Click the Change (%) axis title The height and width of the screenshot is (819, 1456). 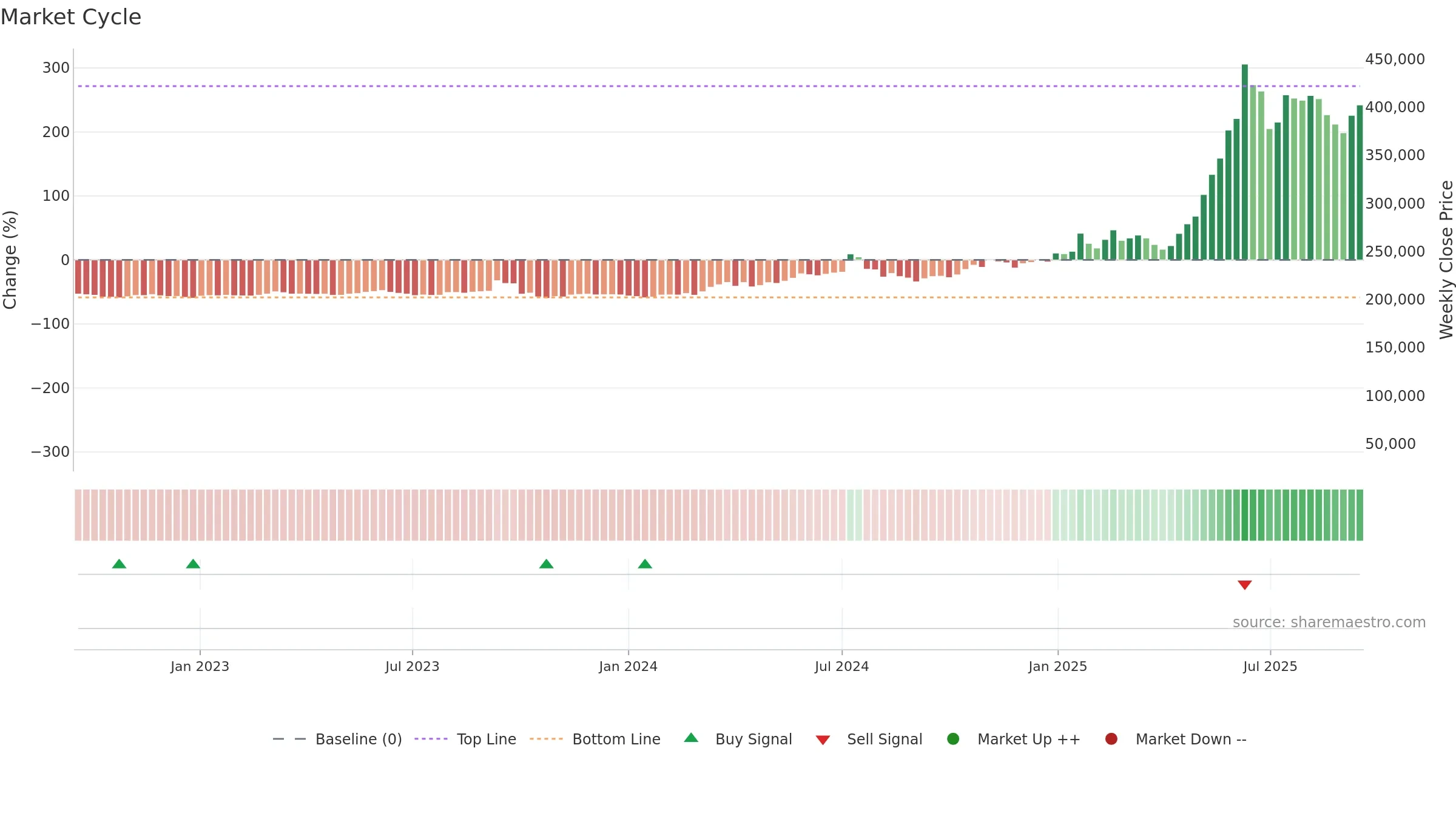[x=10, y=260]
